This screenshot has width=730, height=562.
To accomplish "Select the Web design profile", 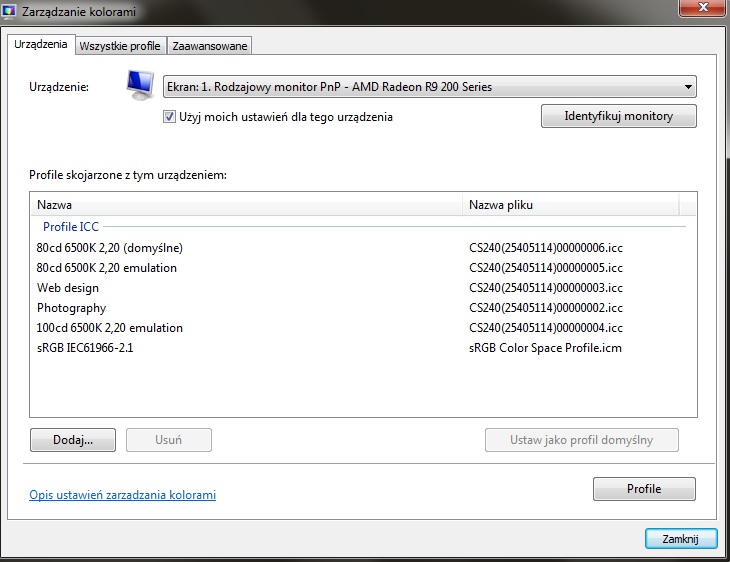I will click(68, 288).
